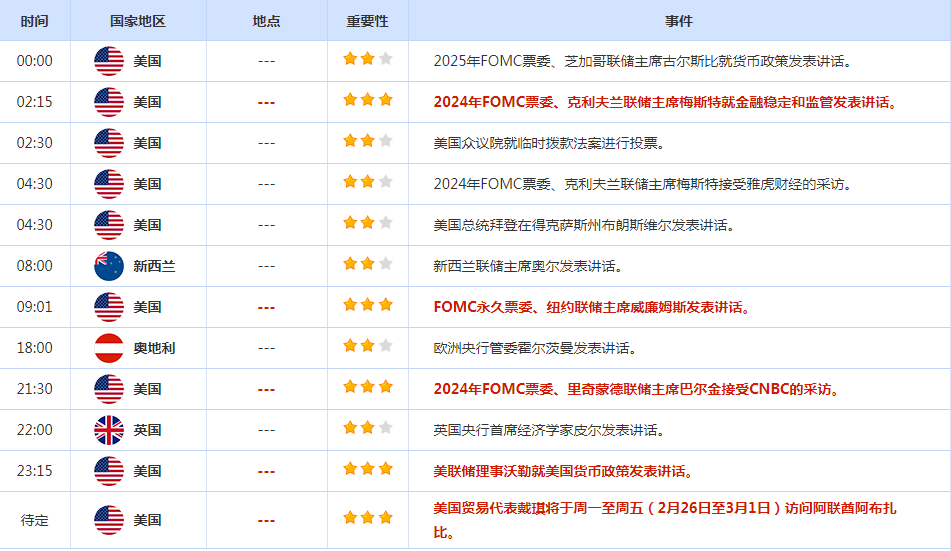Click the US flag in the 23:15 row
This screenshot has width=951, height=551.
coord(109,471)
